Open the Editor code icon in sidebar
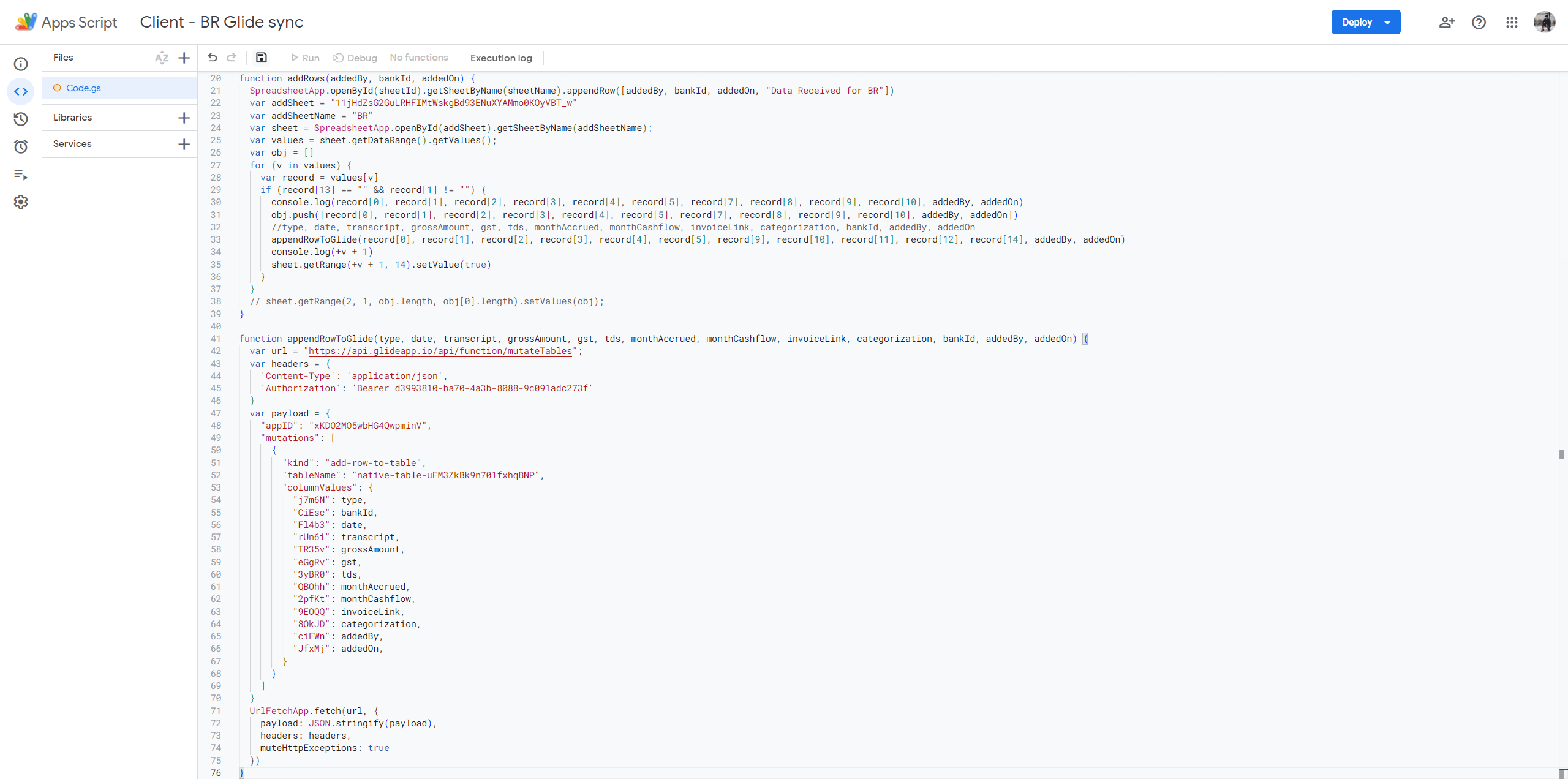1568x779 pixels. [21, 92]
